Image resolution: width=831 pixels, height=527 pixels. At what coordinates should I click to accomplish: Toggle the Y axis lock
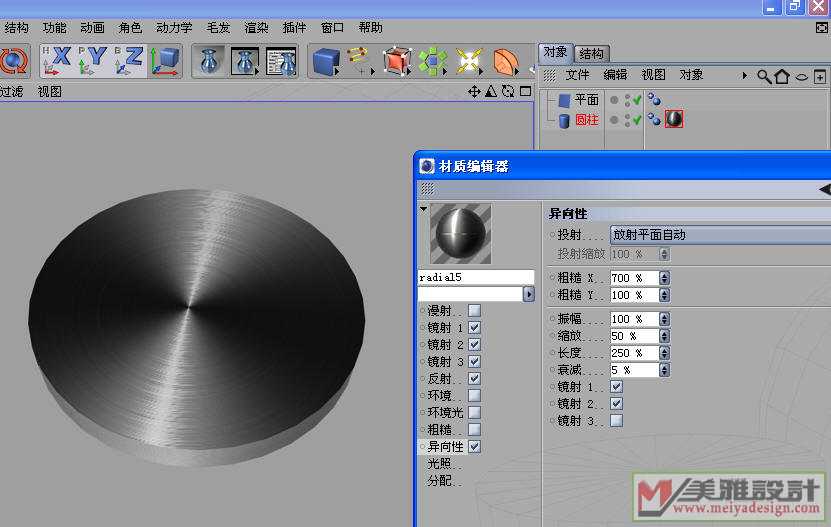pyautogui.click(x=93, y=61)
